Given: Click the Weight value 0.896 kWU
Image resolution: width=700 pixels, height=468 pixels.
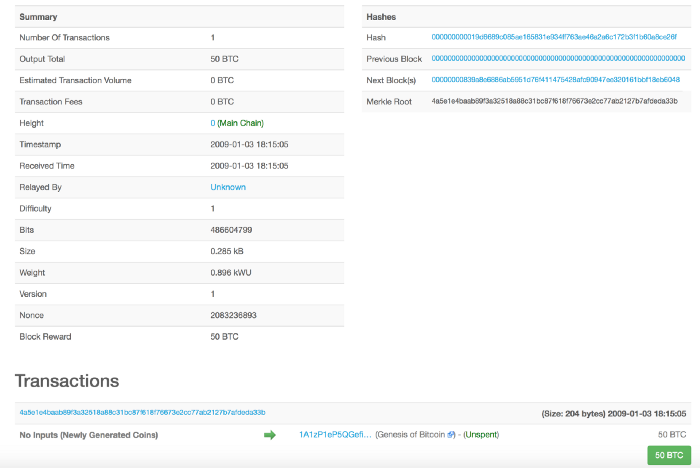Looking at the screenshot, I should click(x=231, y=272).
